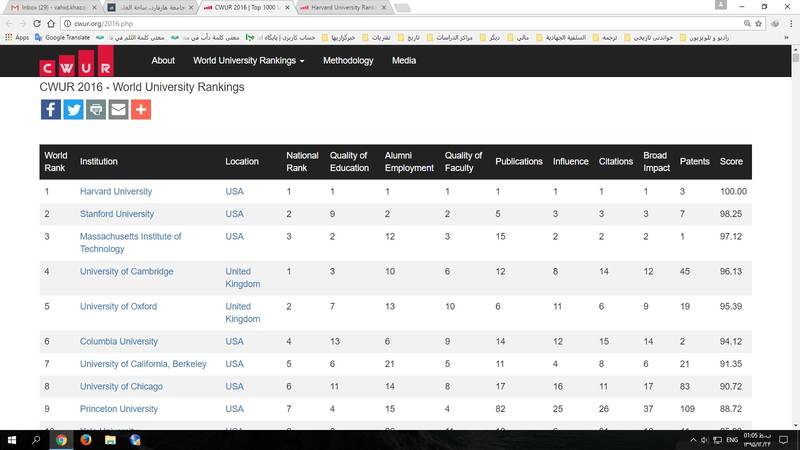The width and height of the screenshot is (800, 450).
Task: Open the orange plus more-sharing icon
Action: click(141, 109)
